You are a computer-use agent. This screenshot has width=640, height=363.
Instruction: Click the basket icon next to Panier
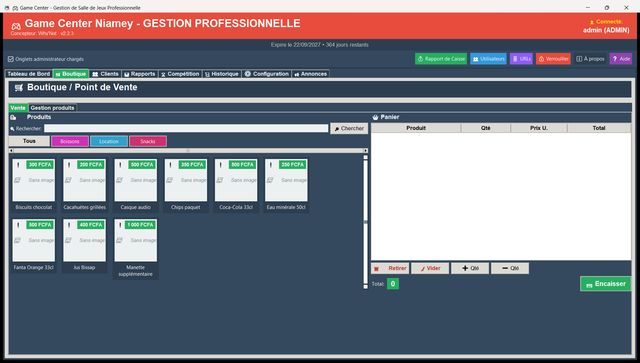tap(375, 117)
